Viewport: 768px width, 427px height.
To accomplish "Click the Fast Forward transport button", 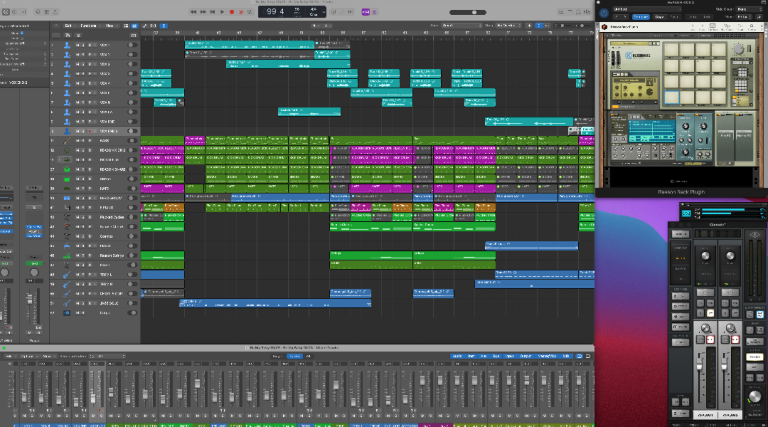I will pos(203,12).
